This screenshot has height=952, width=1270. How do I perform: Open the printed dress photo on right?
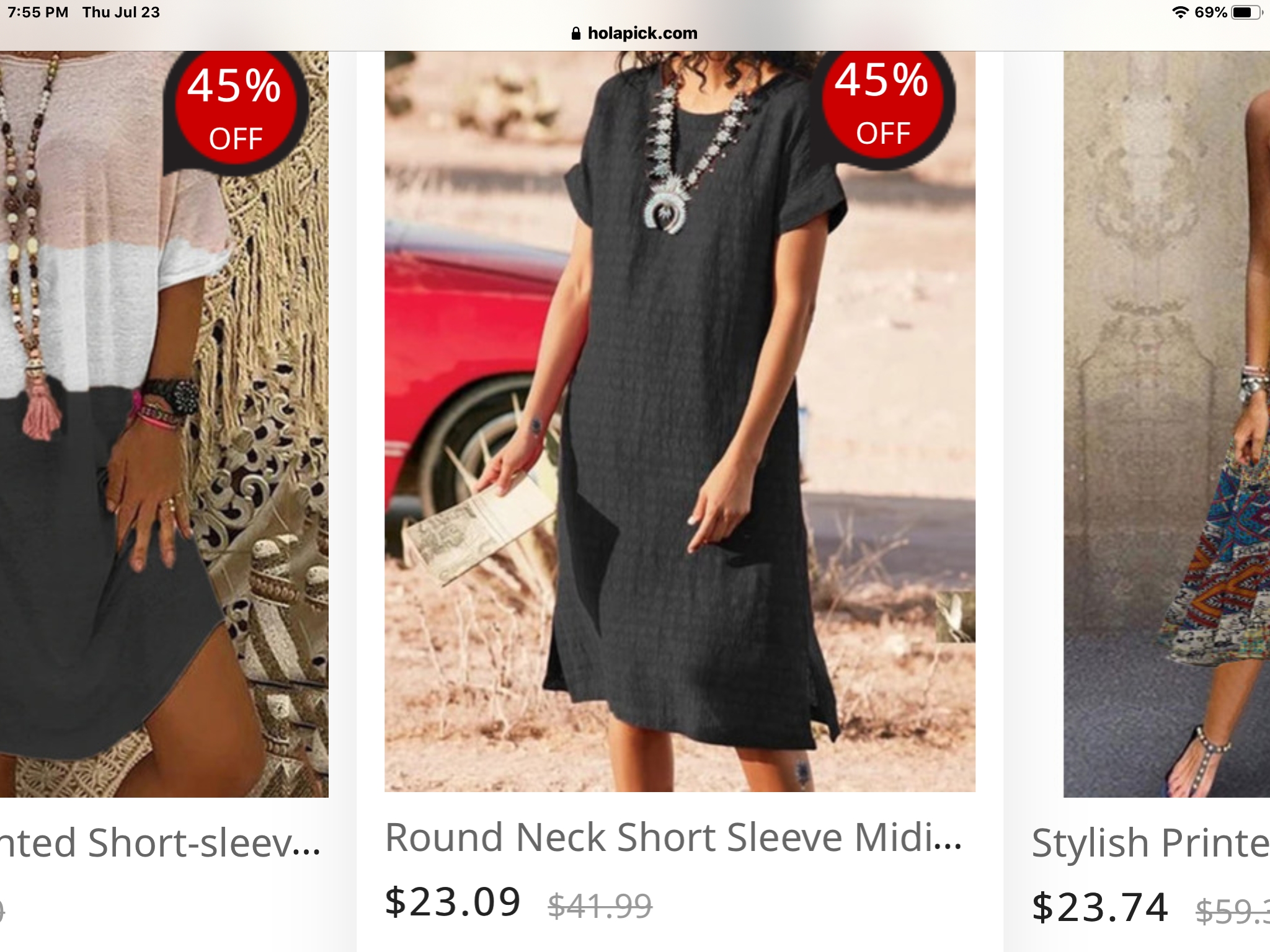click(1166, 424)
